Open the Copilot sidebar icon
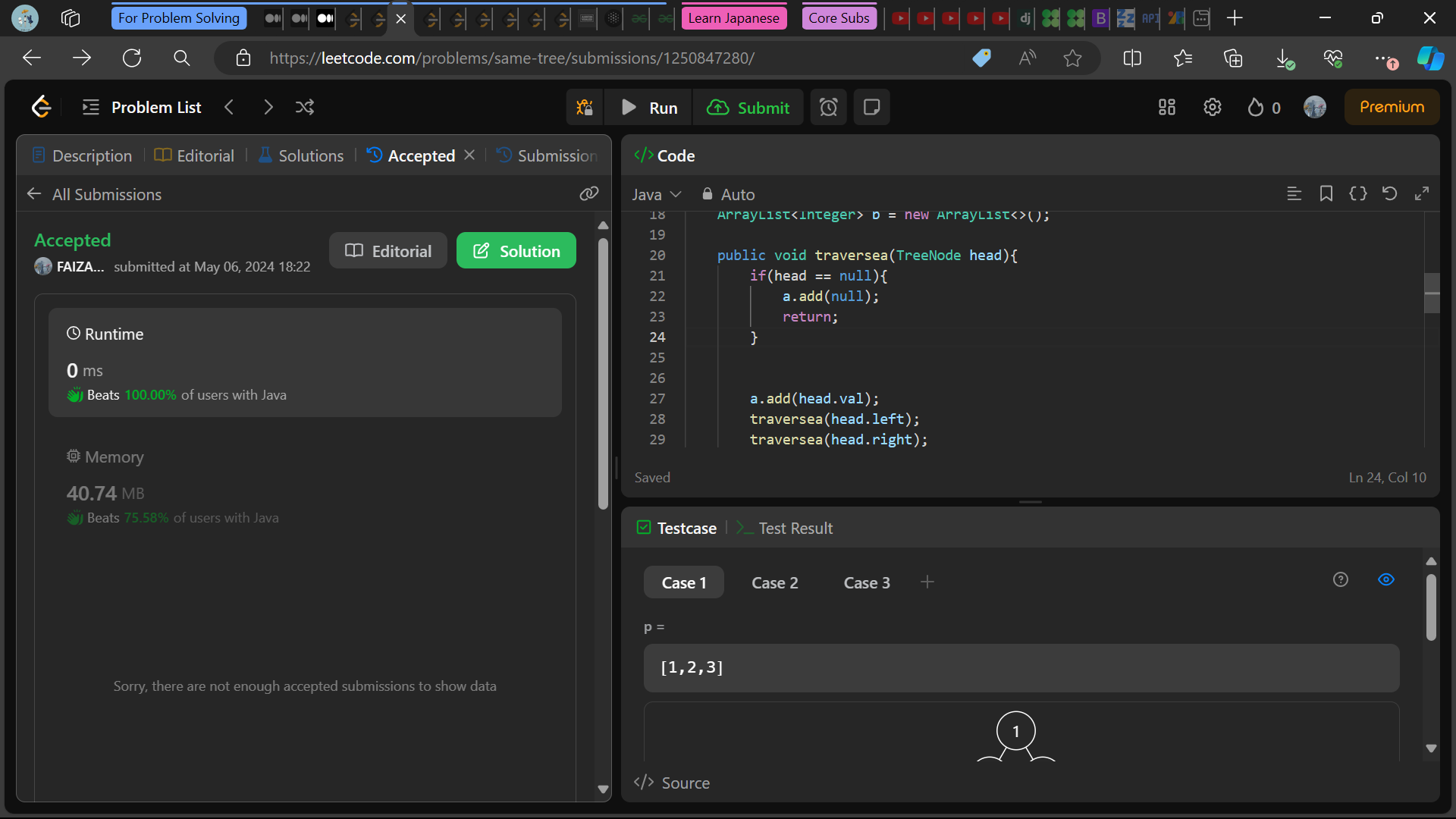 pos(1430,58)
